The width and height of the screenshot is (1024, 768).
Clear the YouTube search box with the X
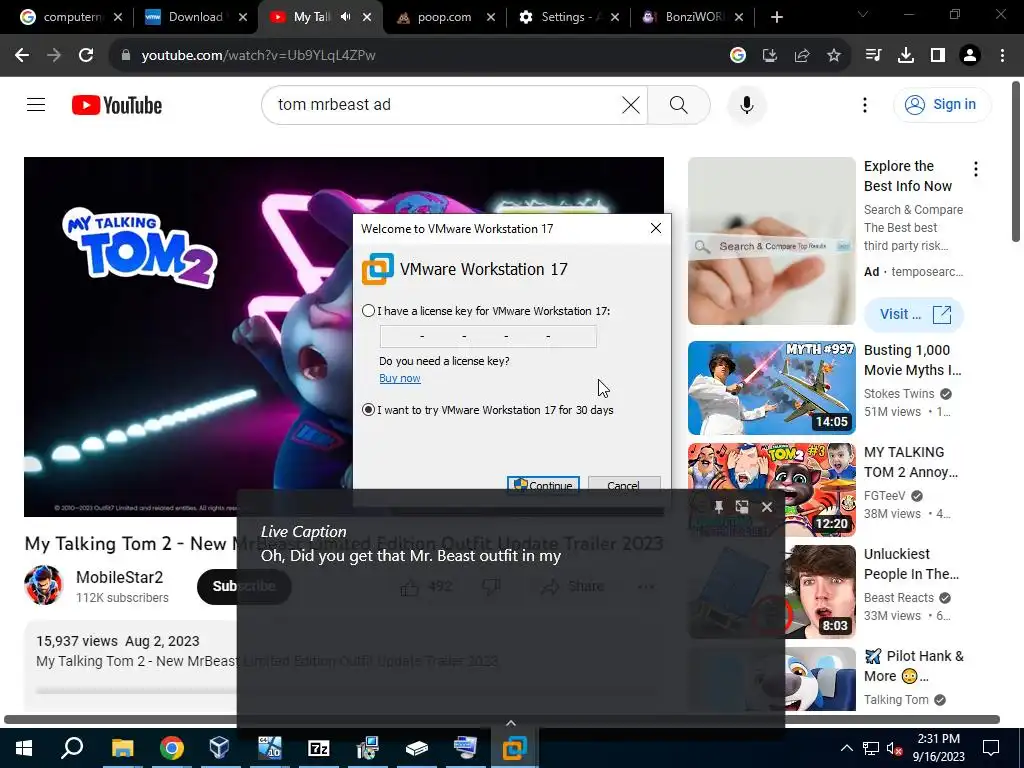click(630, 104)
